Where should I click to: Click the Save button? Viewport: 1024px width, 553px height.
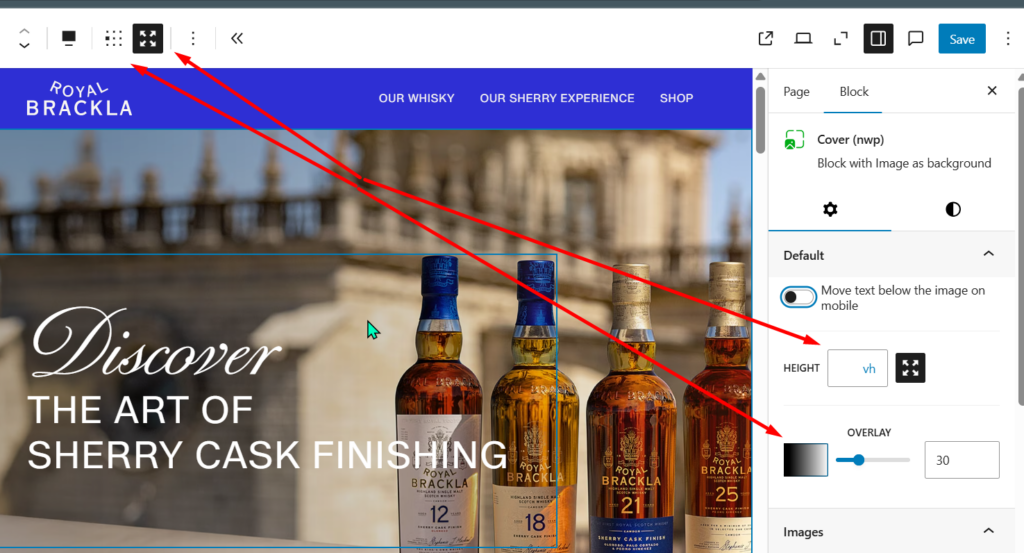point(961,39)
